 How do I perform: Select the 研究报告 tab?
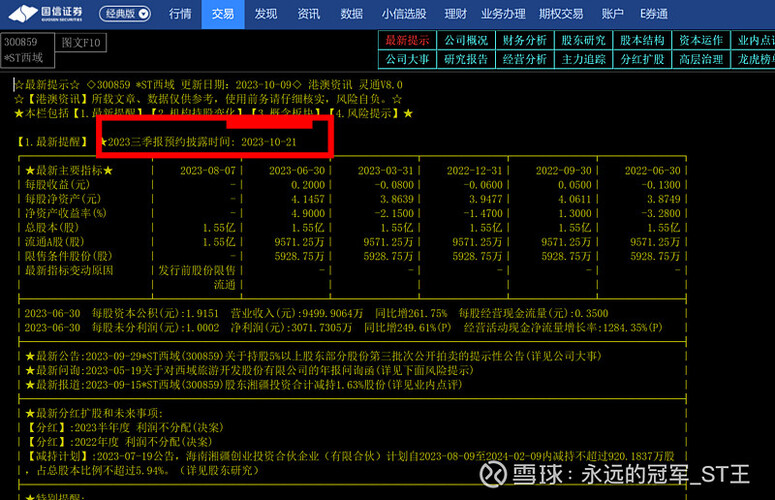click(x=466, y=59)
